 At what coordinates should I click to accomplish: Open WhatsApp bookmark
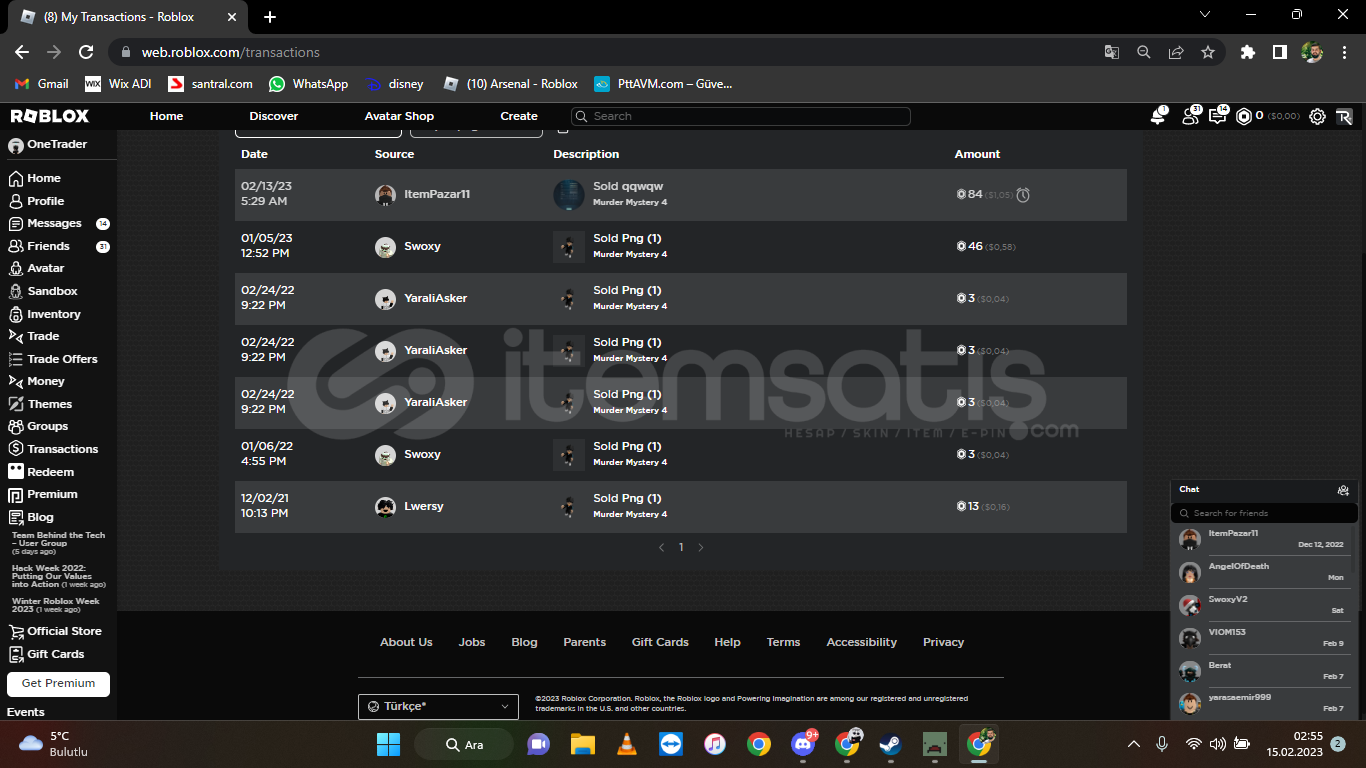click(308, 84)
